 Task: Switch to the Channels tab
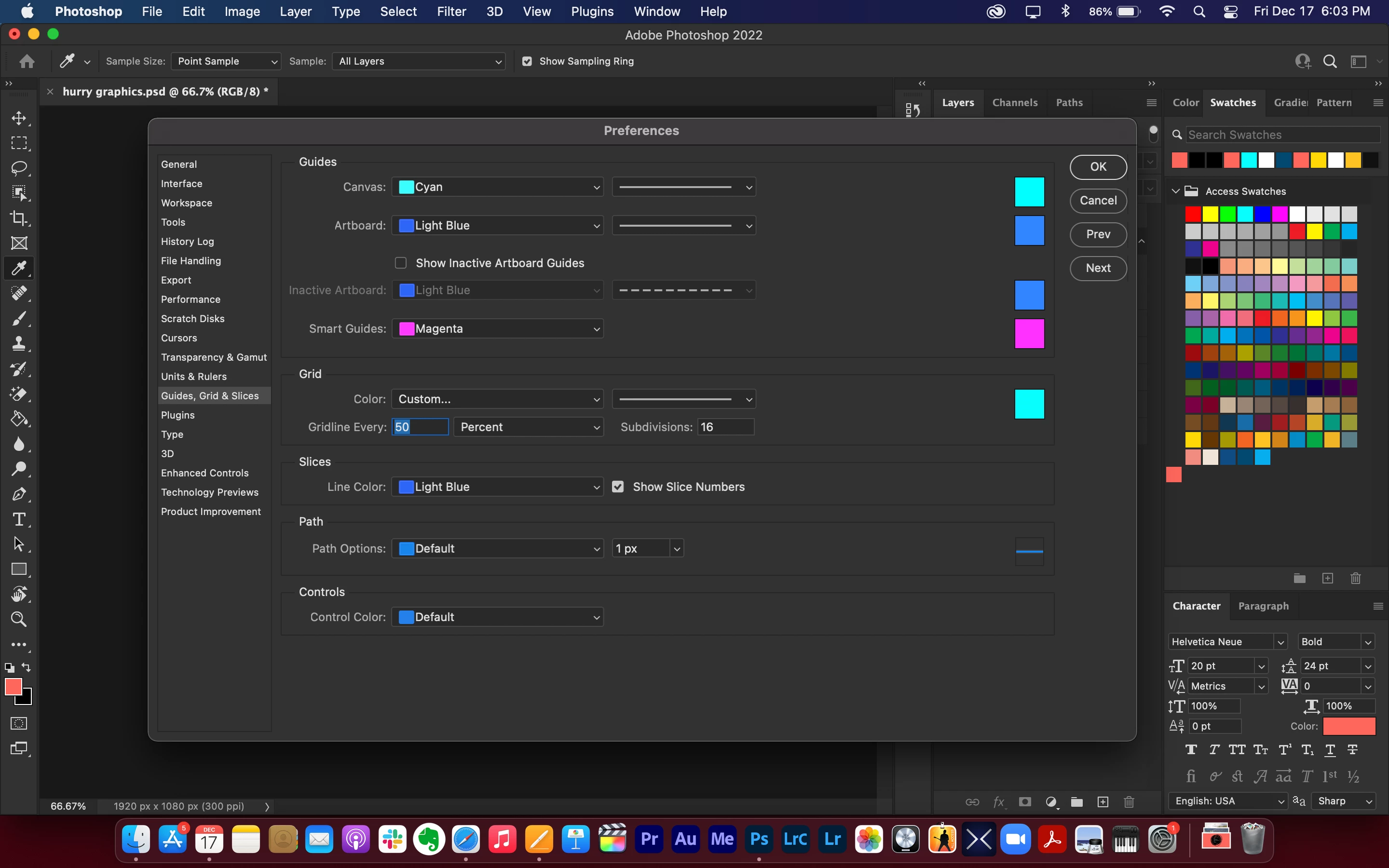1014,103
